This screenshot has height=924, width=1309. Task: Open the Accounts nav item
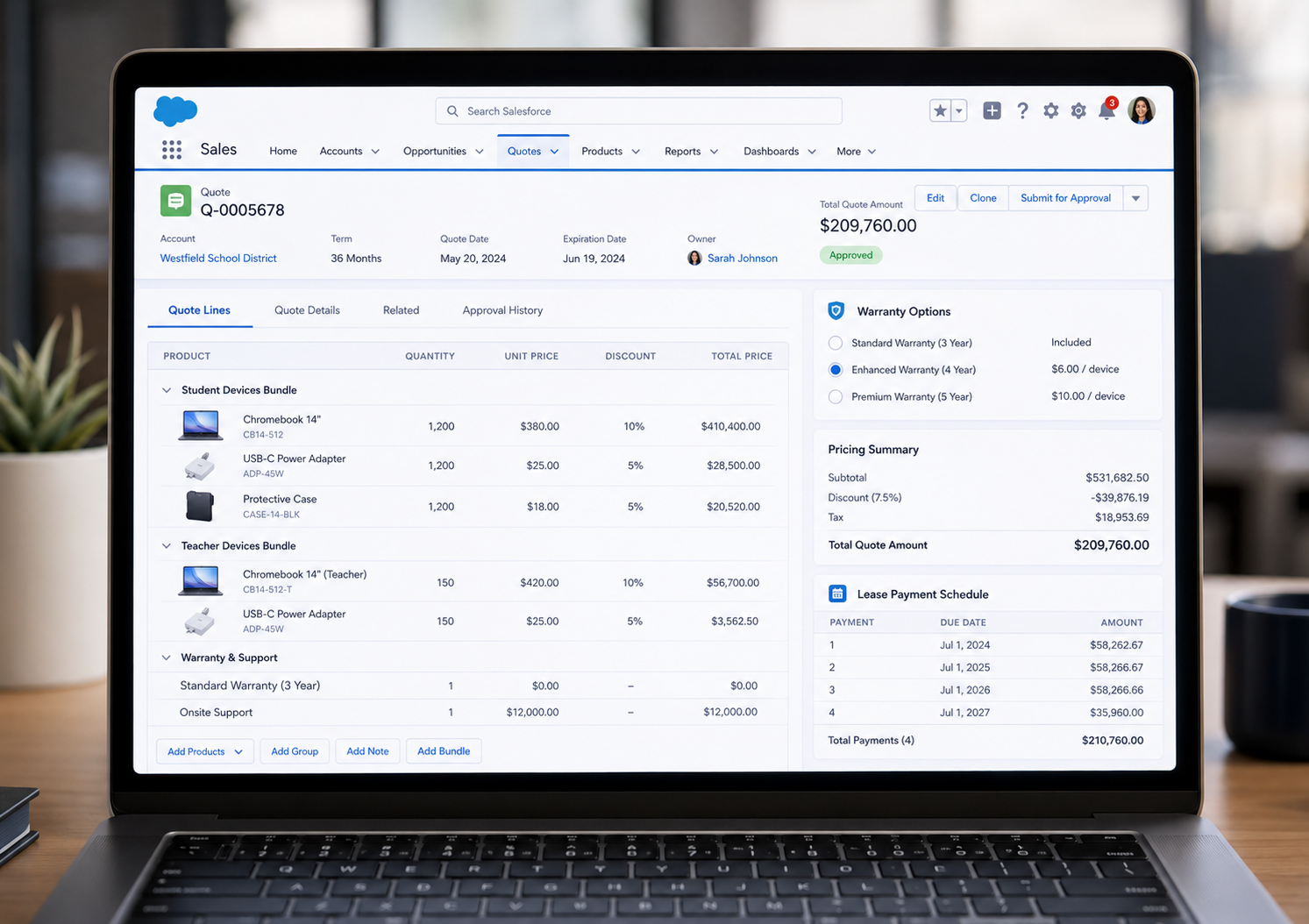(x=341, y=152)
